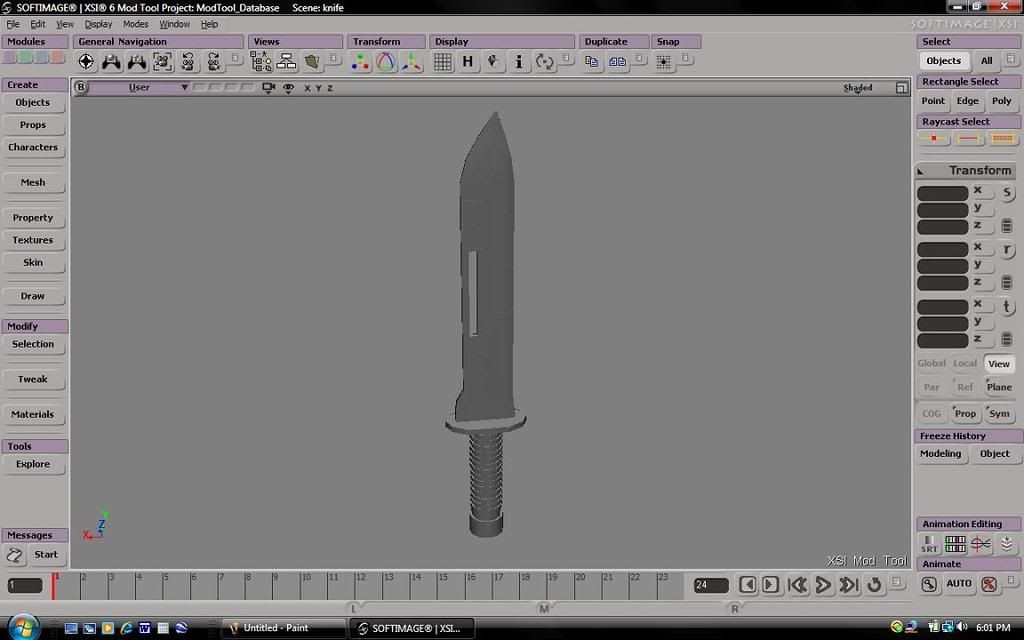Image resolution: width=1024 pixels, height=640 pixels.
Task: Select the rotate sphere transform icon
Action: coord(386,62)
